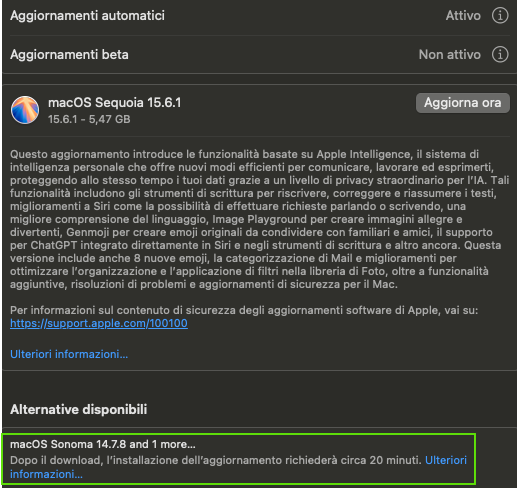Click the Non attivo status text
The image size is (517, 488).
coord(450,54)
